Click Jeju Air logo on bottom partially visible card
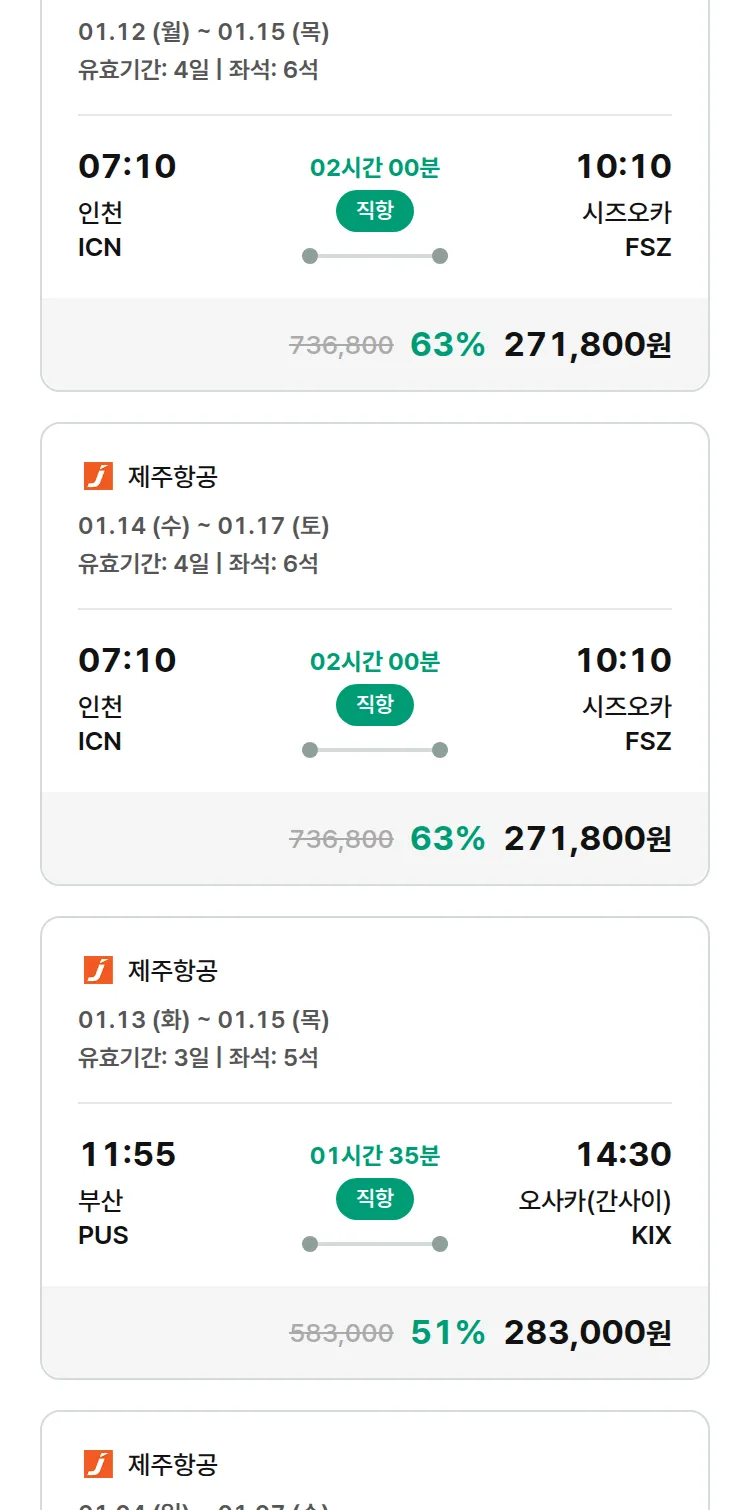 click(x=98, y=1464)
